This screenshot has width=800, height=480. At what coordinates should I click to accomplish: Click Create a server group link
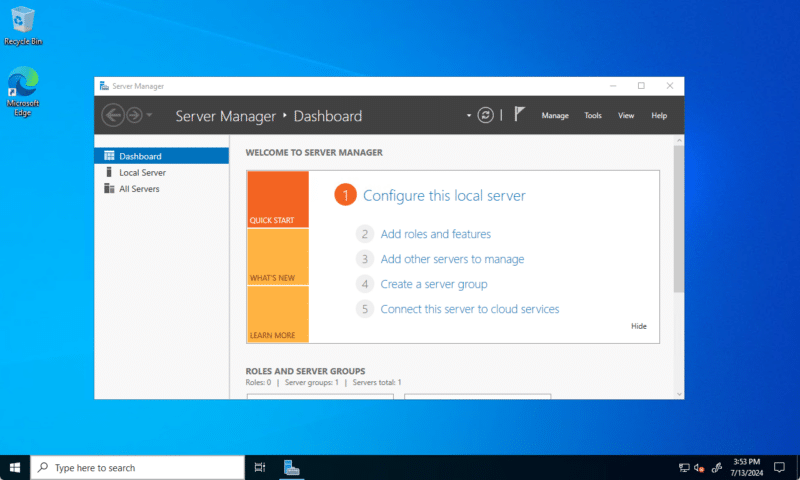coord(434,284)
